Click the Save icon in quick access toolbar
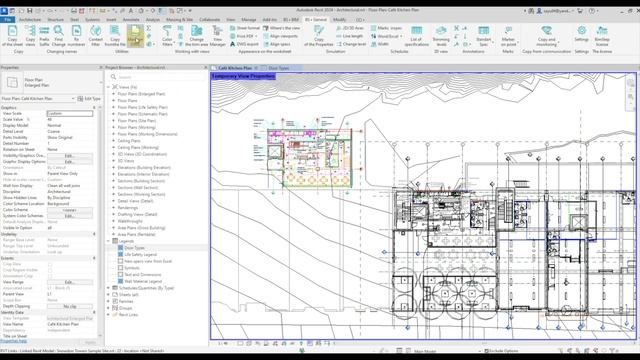The image size is (640, 360). coord(30,11)
